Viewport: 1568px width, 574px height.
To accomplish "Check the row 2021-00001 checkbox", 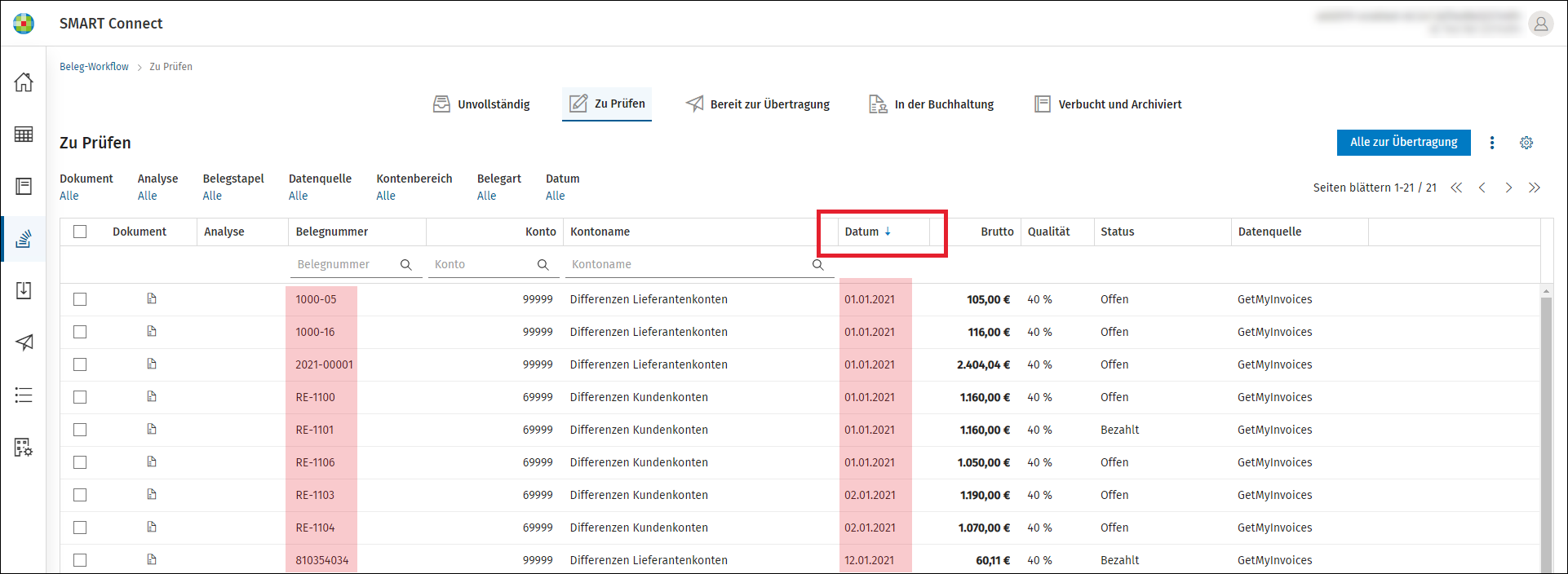I will [x=80, y=364].
